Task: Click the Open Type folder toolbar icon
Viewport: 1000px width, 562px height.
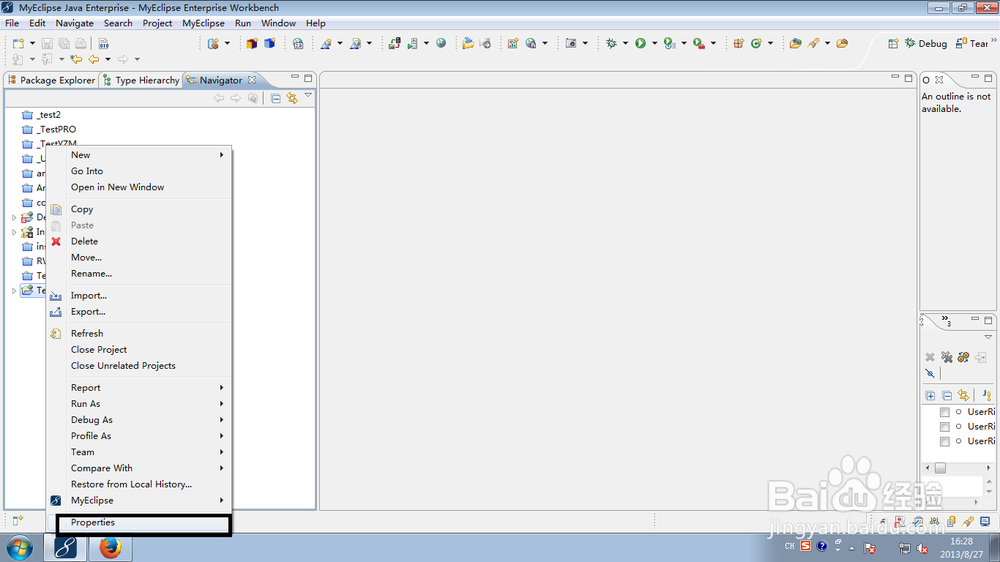Action: [795, 43]
